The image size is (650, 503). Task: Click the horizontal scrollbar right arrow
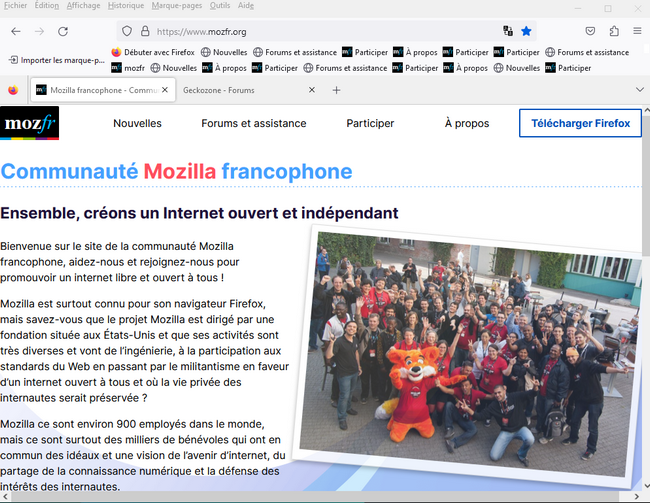tap(637, 496)
